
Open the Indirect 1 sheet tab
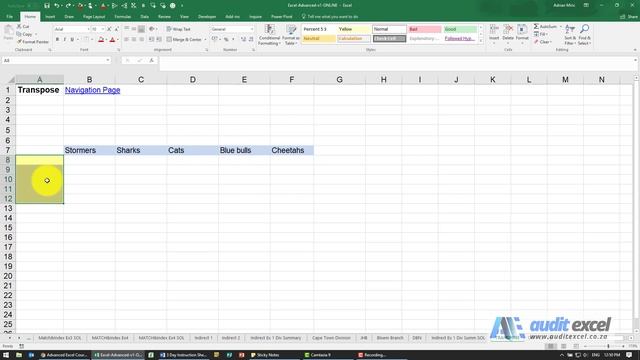[x=203, y=338]
